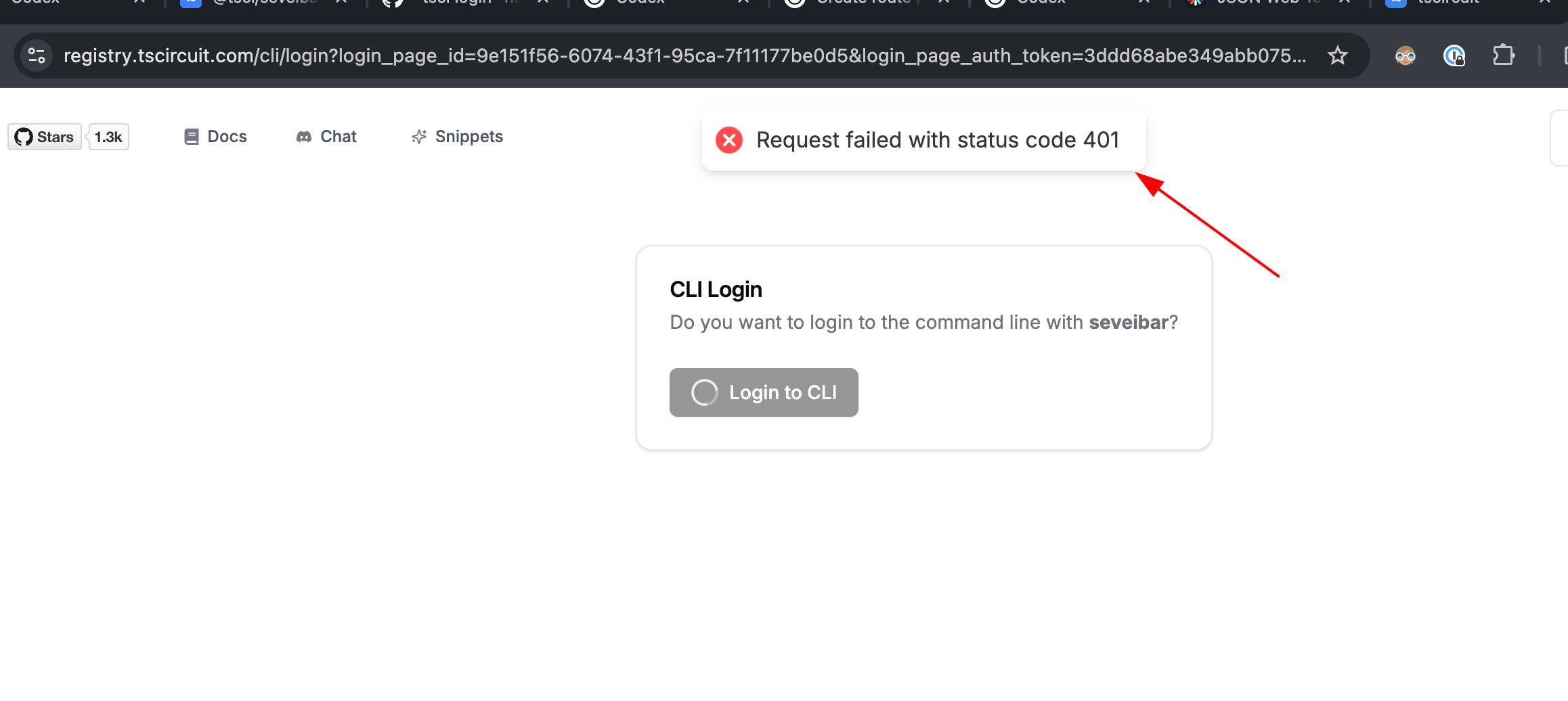
Task: Click the red error icon in the toast
Action: pyautogui.click(x=729, y=140)
